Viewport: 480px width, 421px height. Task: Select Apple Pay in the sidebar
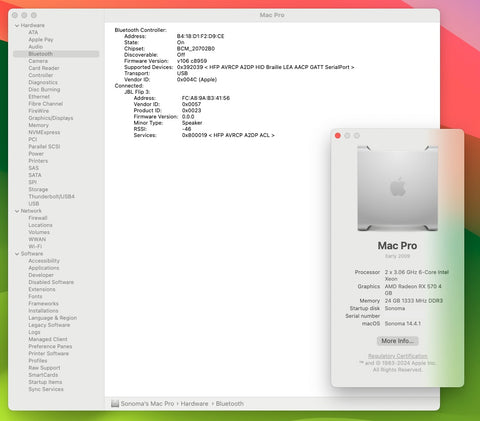coord(41,40)
